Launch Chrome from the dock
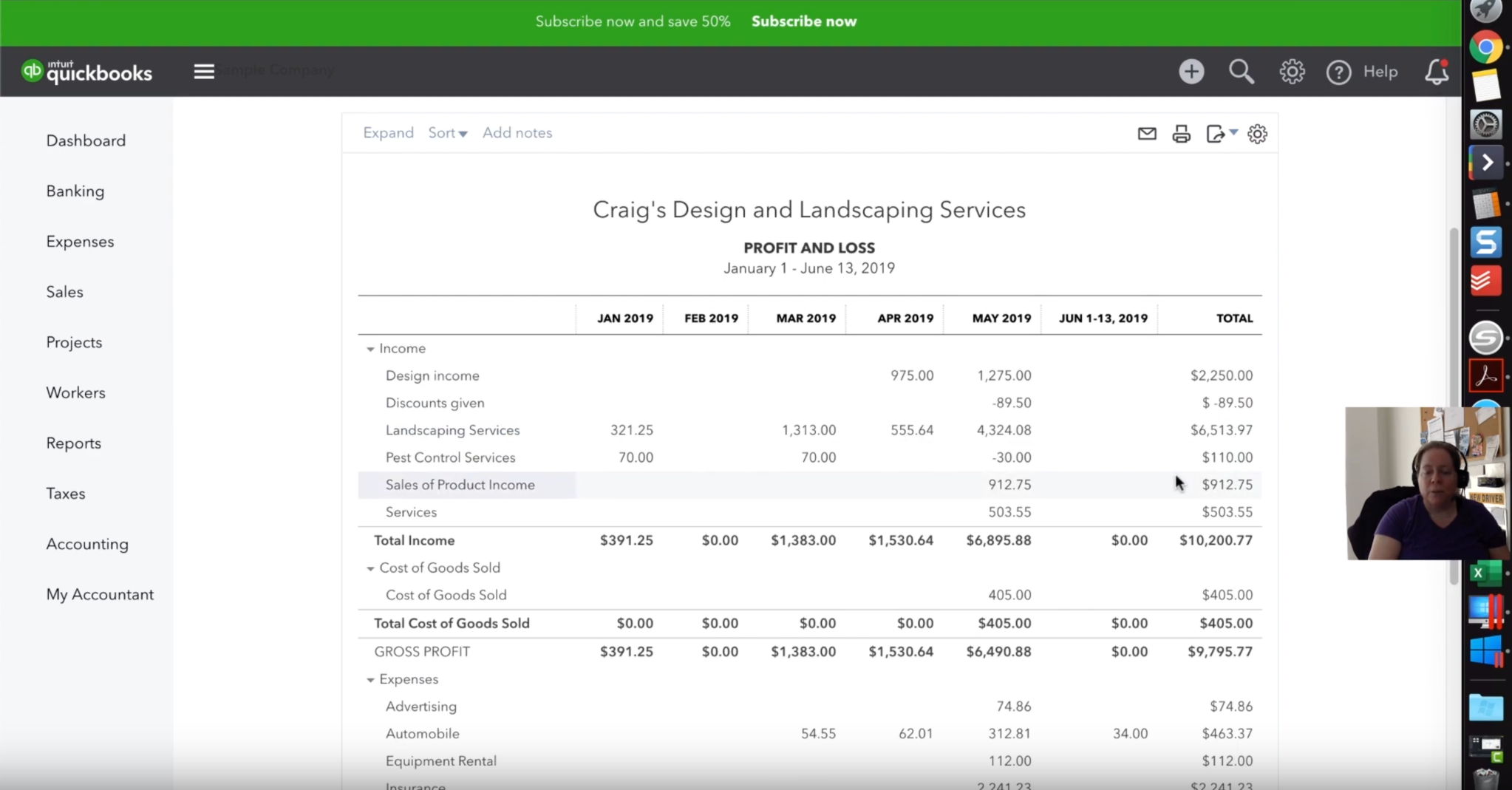Image resolution: width=1512 pixels, height=790 pixels. pos(1485,48)
